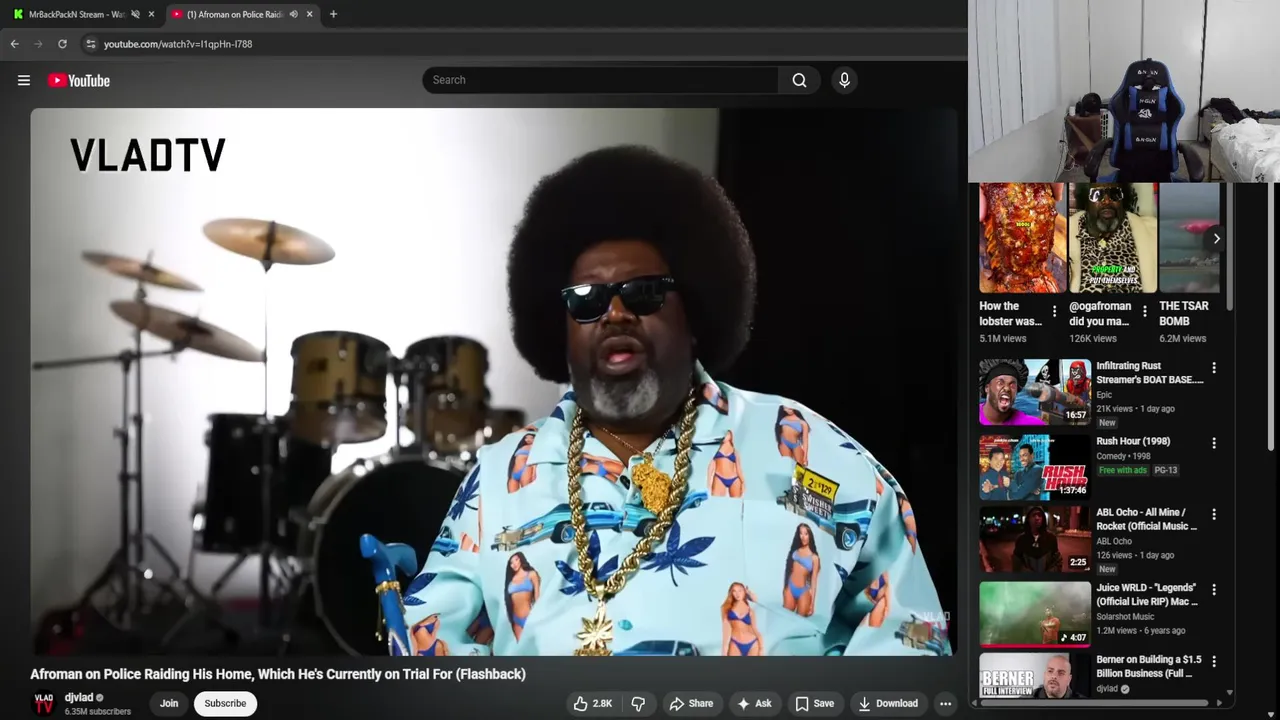
Task: Open THE TSAR BOMB Short thumbnail
Action: point(1189,238)
